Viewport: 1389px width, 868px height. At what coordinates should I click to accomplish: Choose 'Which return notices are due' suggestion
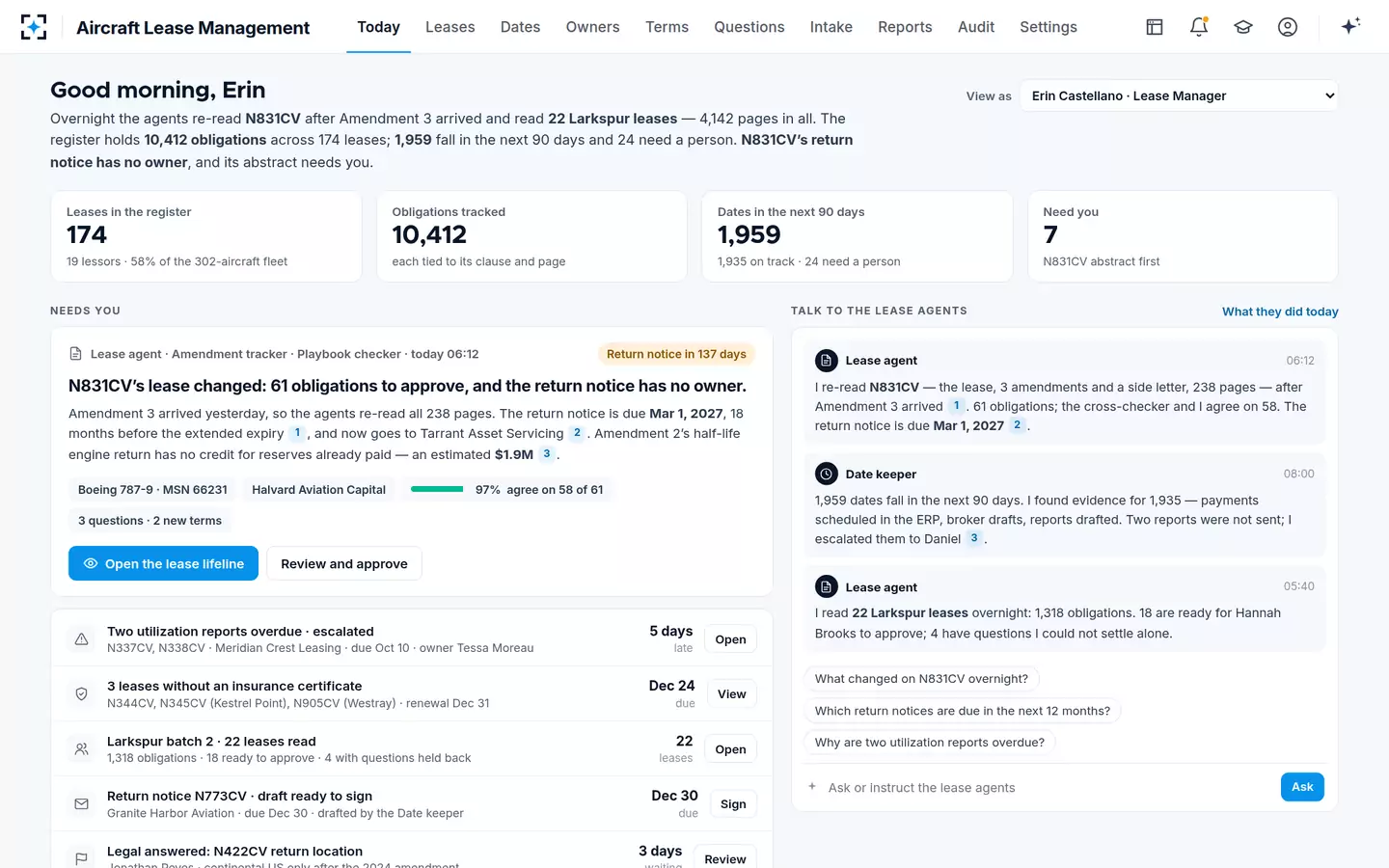tap(962, 711)
